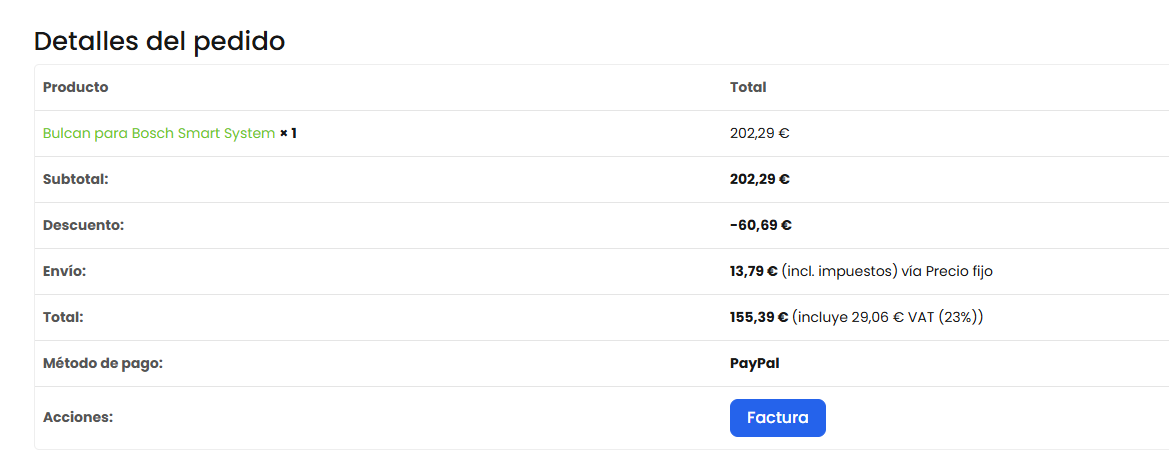Viewport: 1169px width, 467px height.
Task: Click the Acciones label
Action: tap(78, 417)
